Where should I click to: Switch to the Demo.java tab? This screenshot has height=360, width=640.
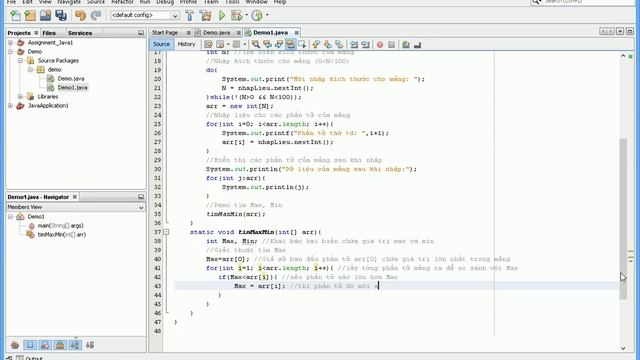(x=216, y=32)
